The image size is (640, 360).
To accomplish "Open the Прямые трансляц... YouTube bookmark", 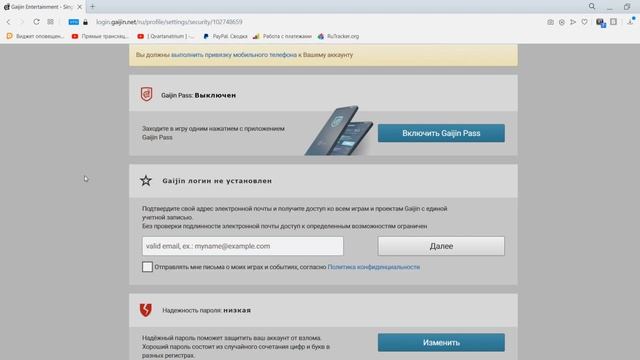I will [x=100, y=36].
